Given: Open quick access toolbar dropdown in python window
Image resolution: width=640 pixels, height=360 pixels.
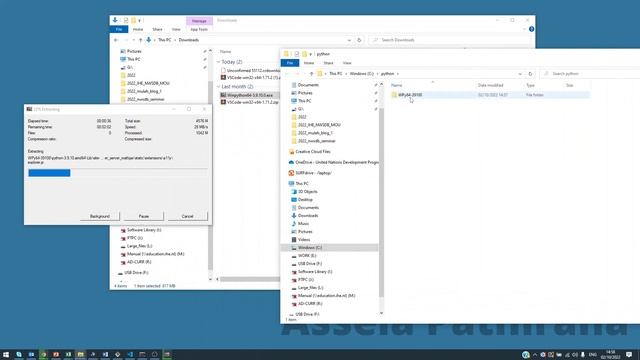Looking at the screenshot, I should tap(311, 54).
